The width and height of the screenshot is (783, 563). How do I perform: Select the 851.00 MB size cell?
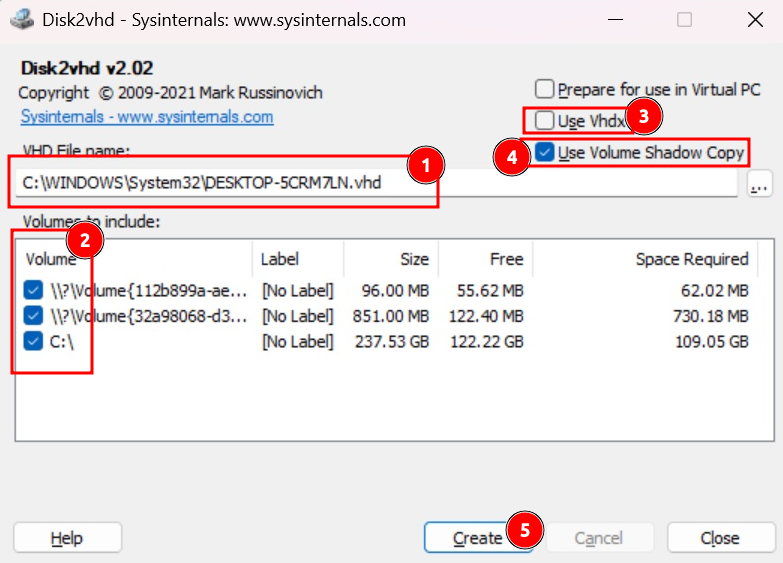click(x=391, y=316)
